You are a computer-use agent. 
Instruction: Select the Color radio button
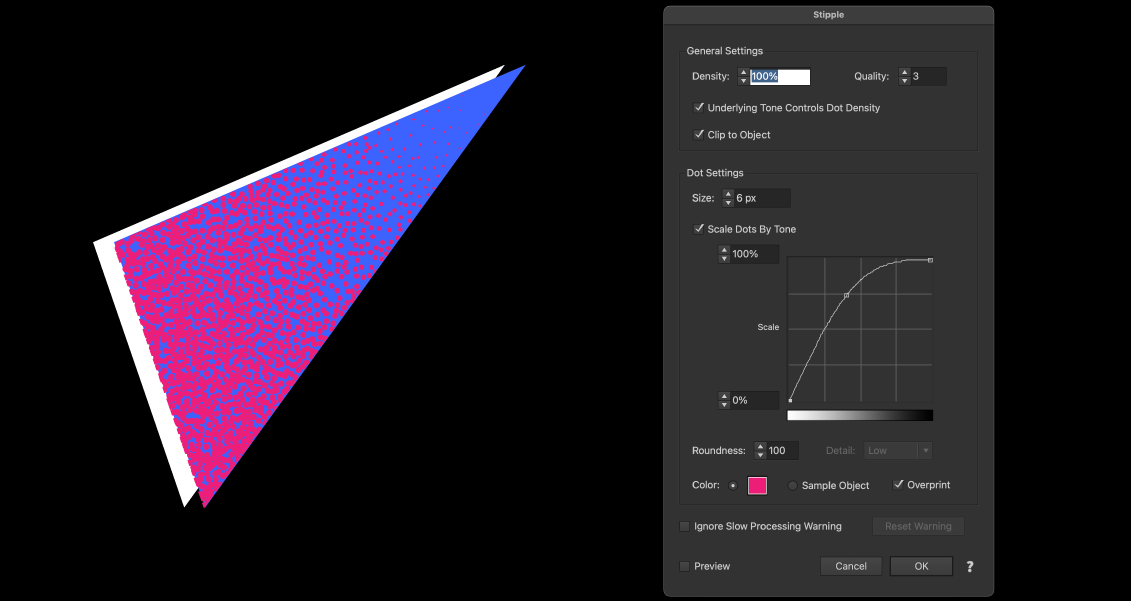[733, 486]
